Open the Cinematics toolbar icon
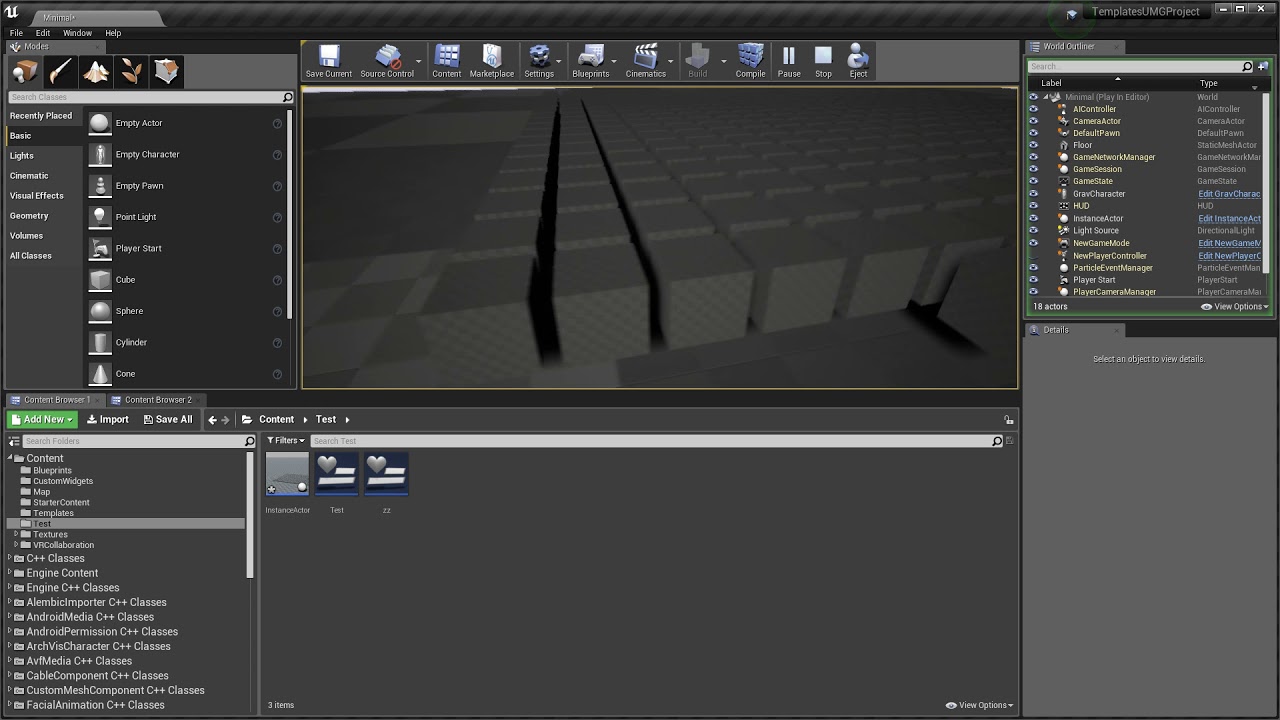Viewport: 1280px width, 720px height. [x=646, y=61]
